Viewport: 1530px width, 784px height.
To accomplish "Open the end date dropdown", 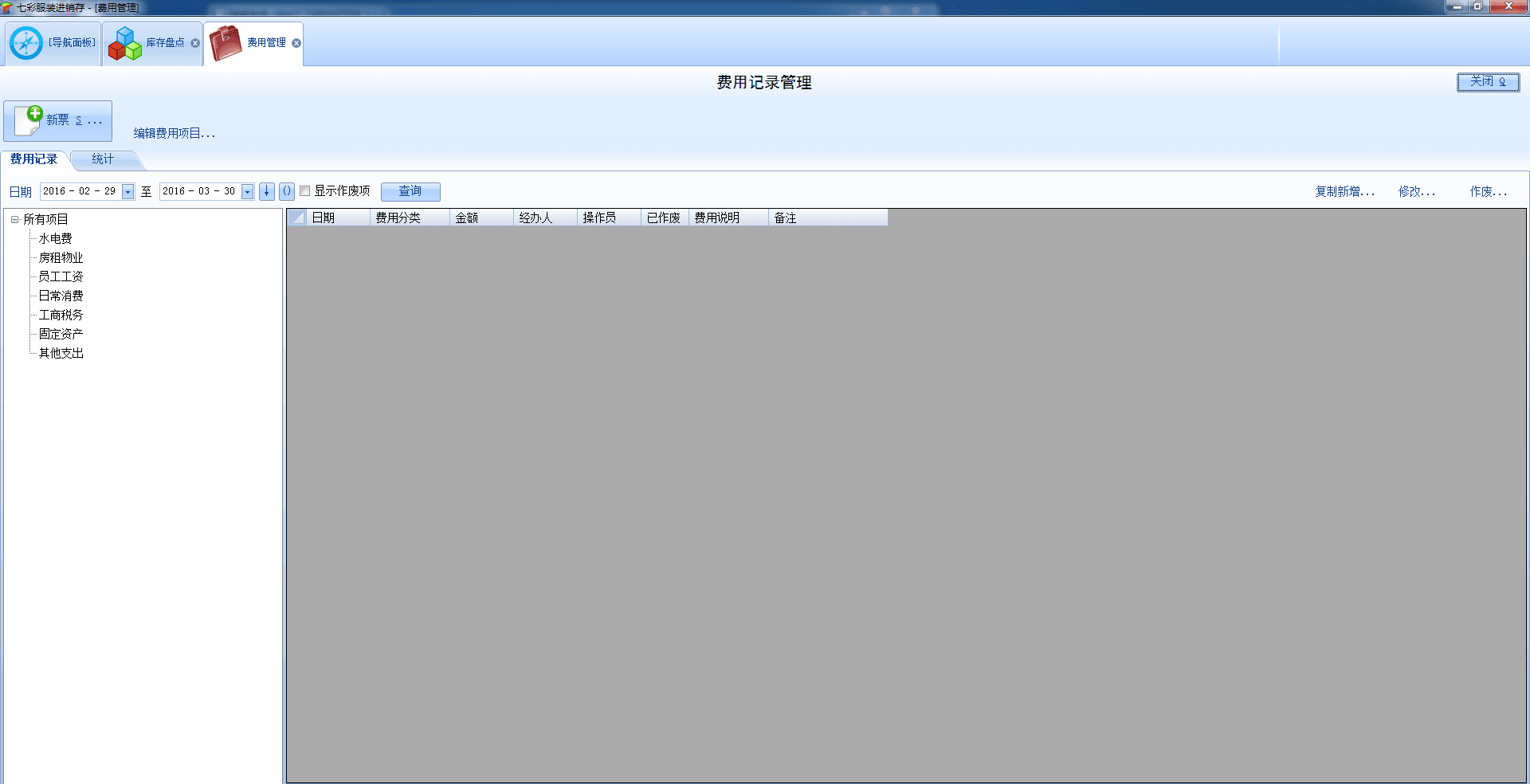I will point(248,192).
